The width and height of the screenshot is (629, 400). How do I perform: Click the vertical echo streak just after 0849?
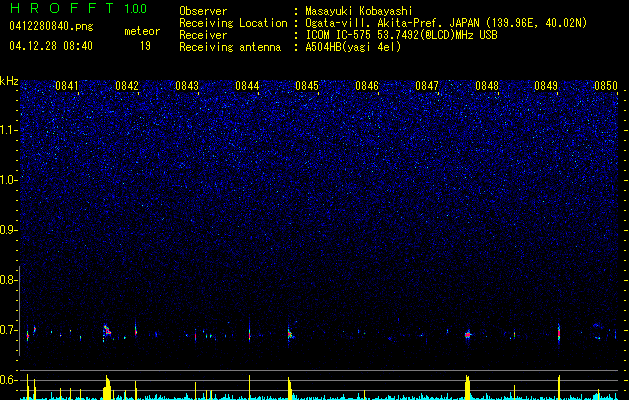click(x=559, y=332)
